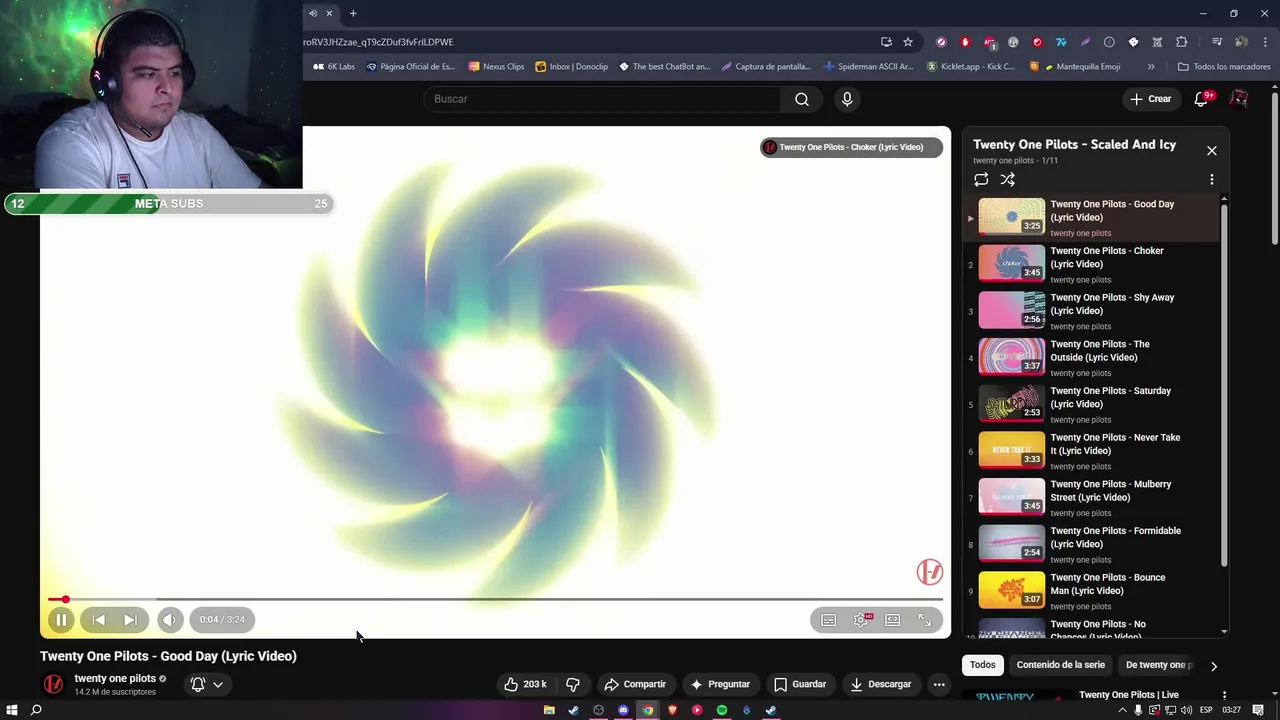
Task: Open the Chrome extensions puzzle icon
Action: (1182, 42)
